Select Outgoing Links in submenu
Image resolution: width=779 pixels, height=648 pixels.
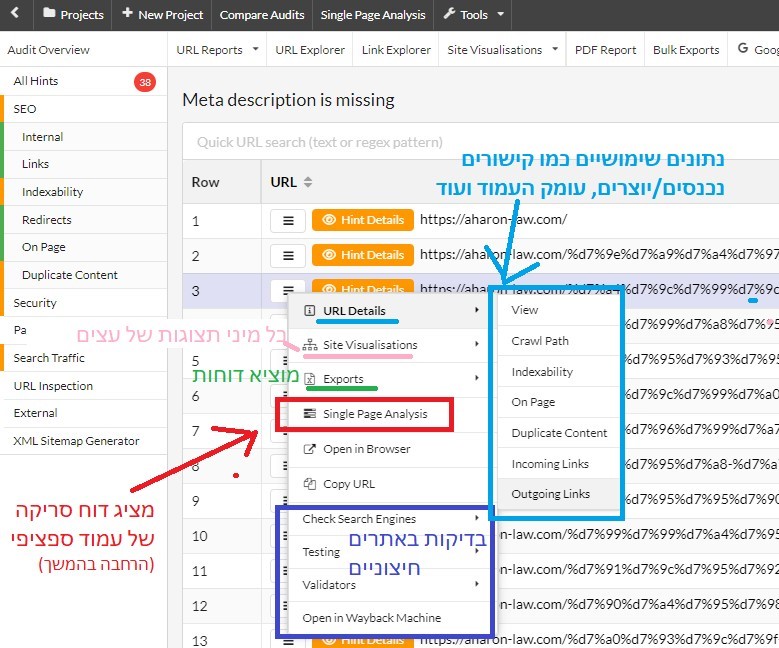coord(558,494)
